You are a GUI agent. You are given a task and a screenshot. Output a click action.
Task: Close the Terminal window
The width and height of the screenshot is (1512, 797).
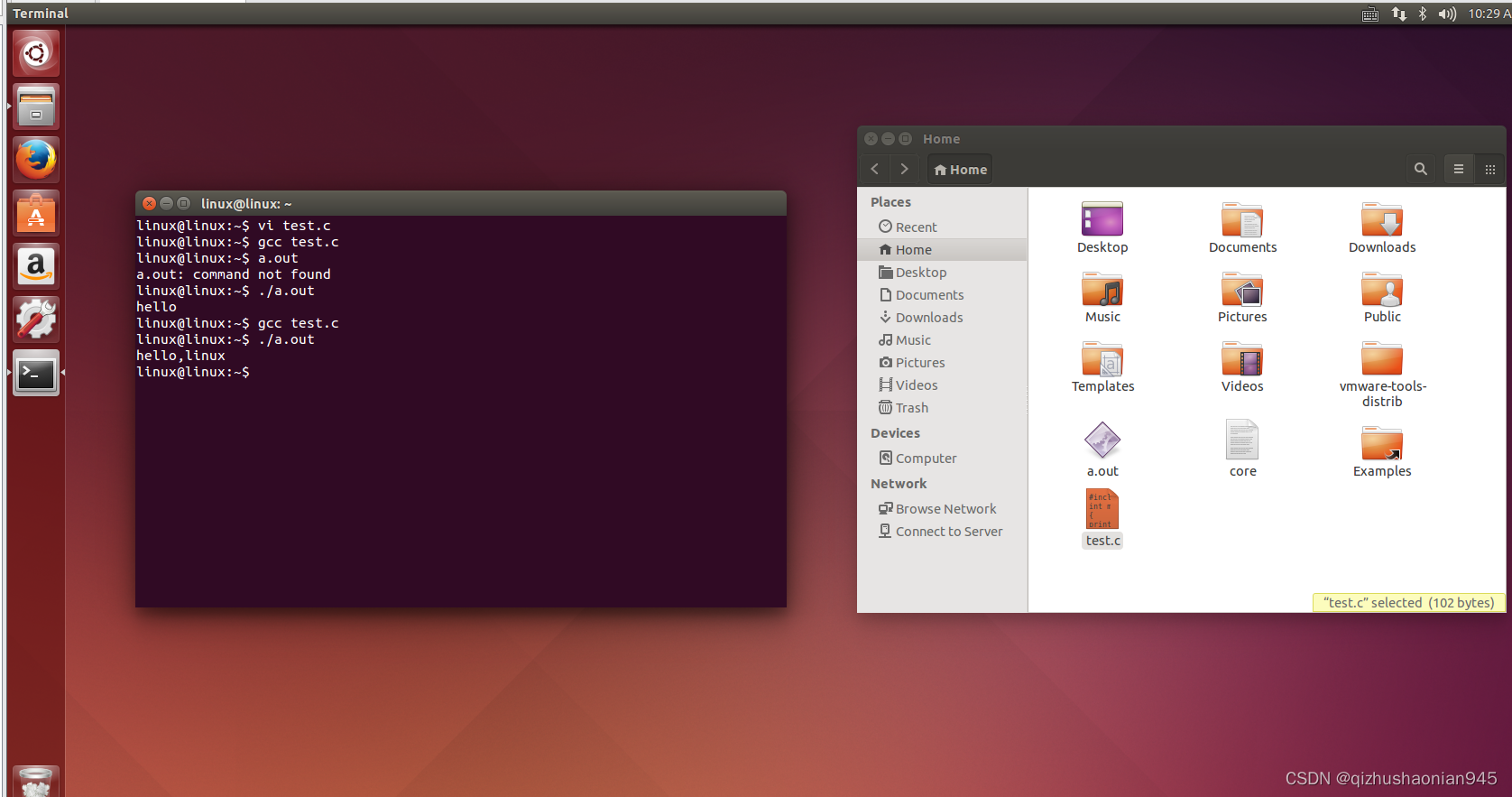click(150, 204)
